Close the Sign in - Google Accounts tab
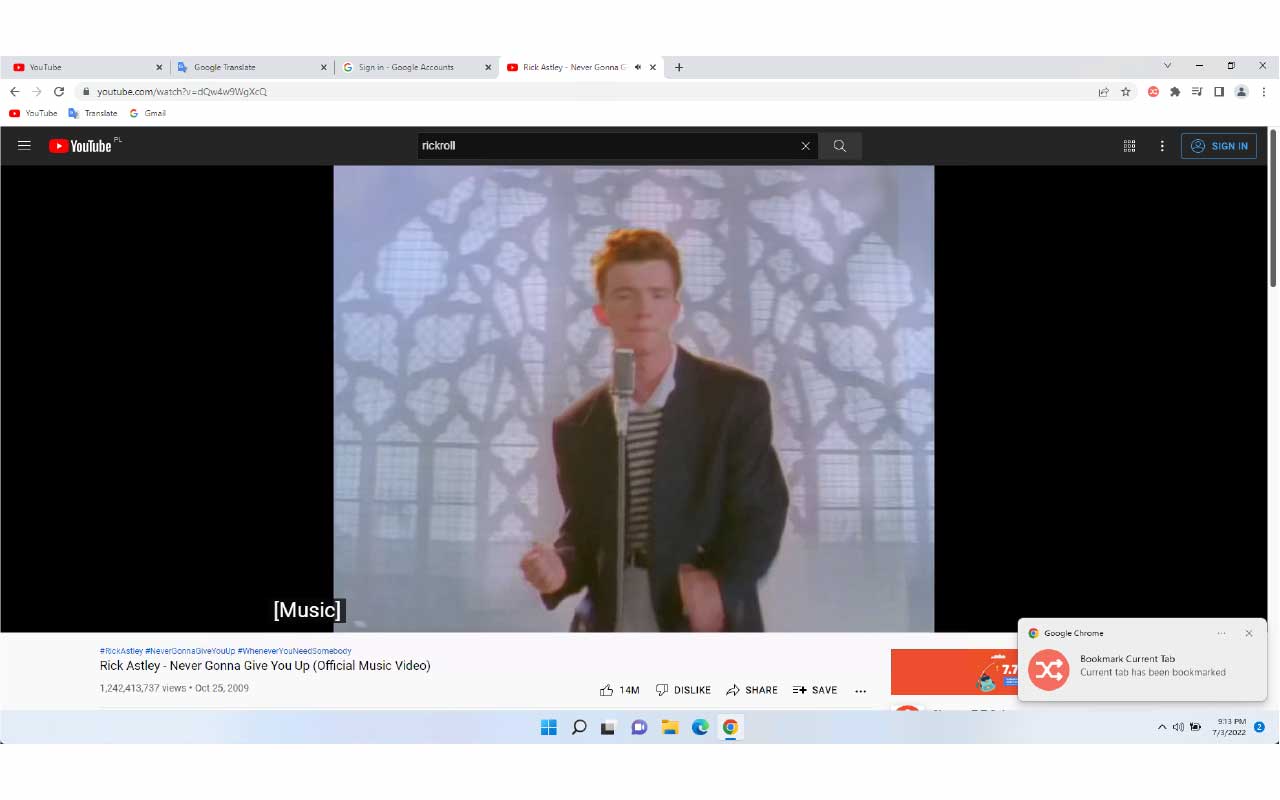 (488, 67)
